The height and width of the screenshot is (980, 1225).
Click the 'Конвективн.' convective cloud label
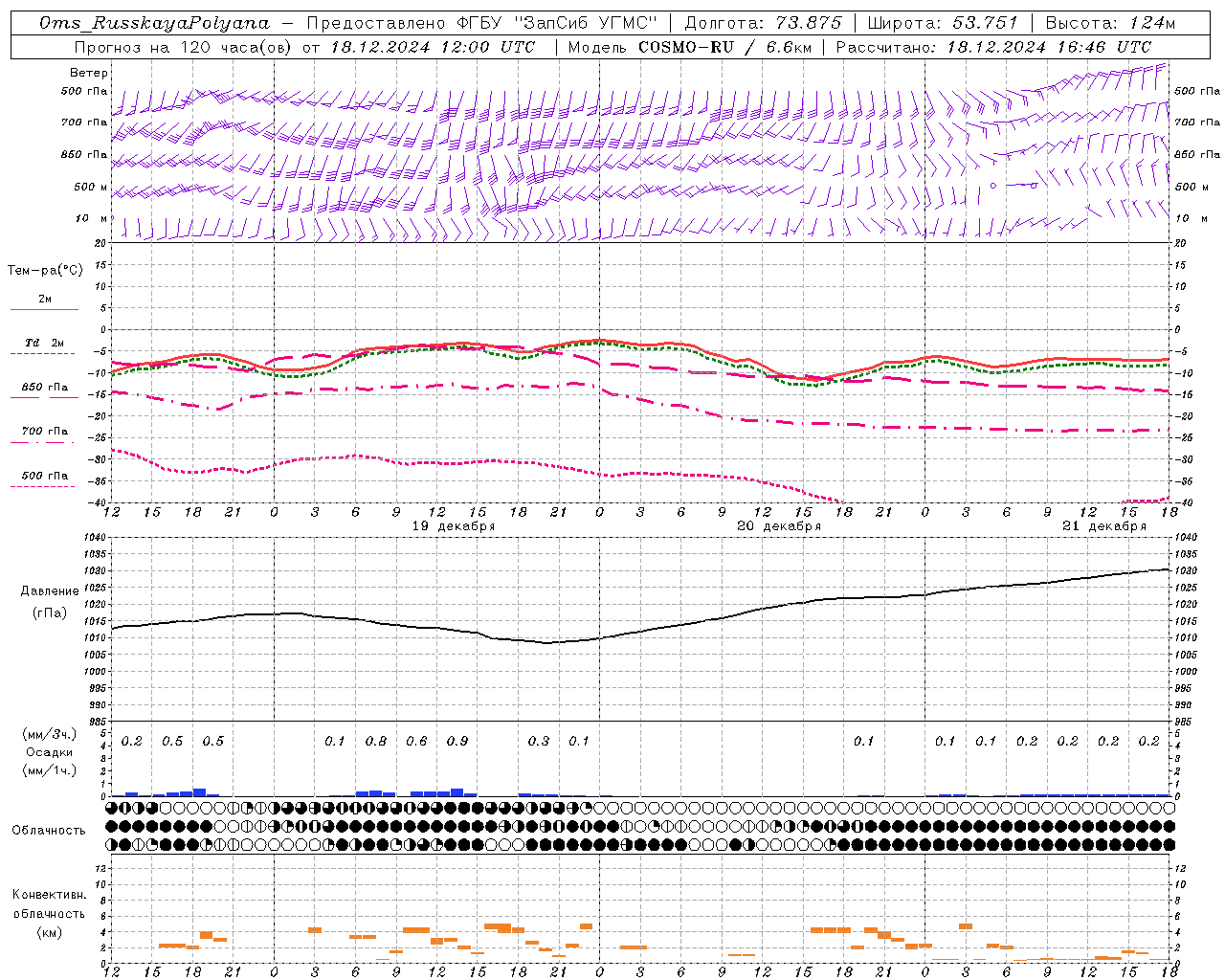pyautogui.click(x=50, y=895)
